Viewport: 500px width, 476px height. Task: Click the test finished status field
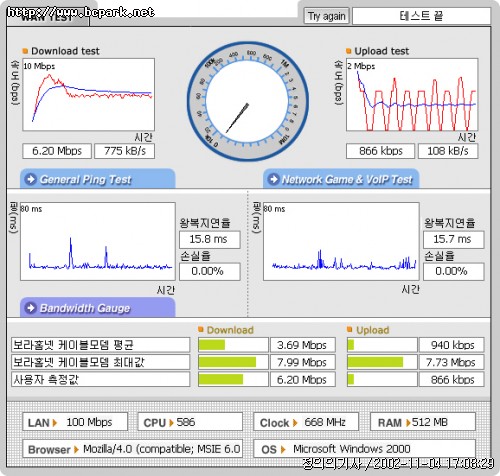coord(421,16)
